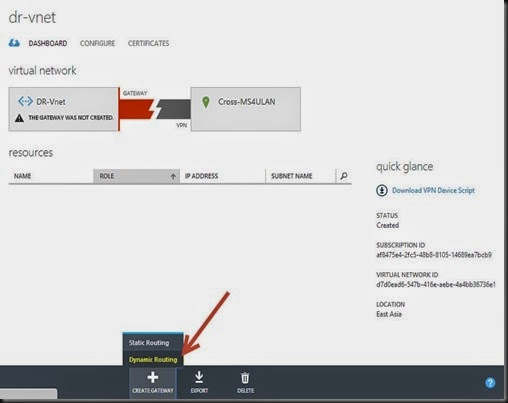Sort resources by Subnet Name column

coord(300,176)
